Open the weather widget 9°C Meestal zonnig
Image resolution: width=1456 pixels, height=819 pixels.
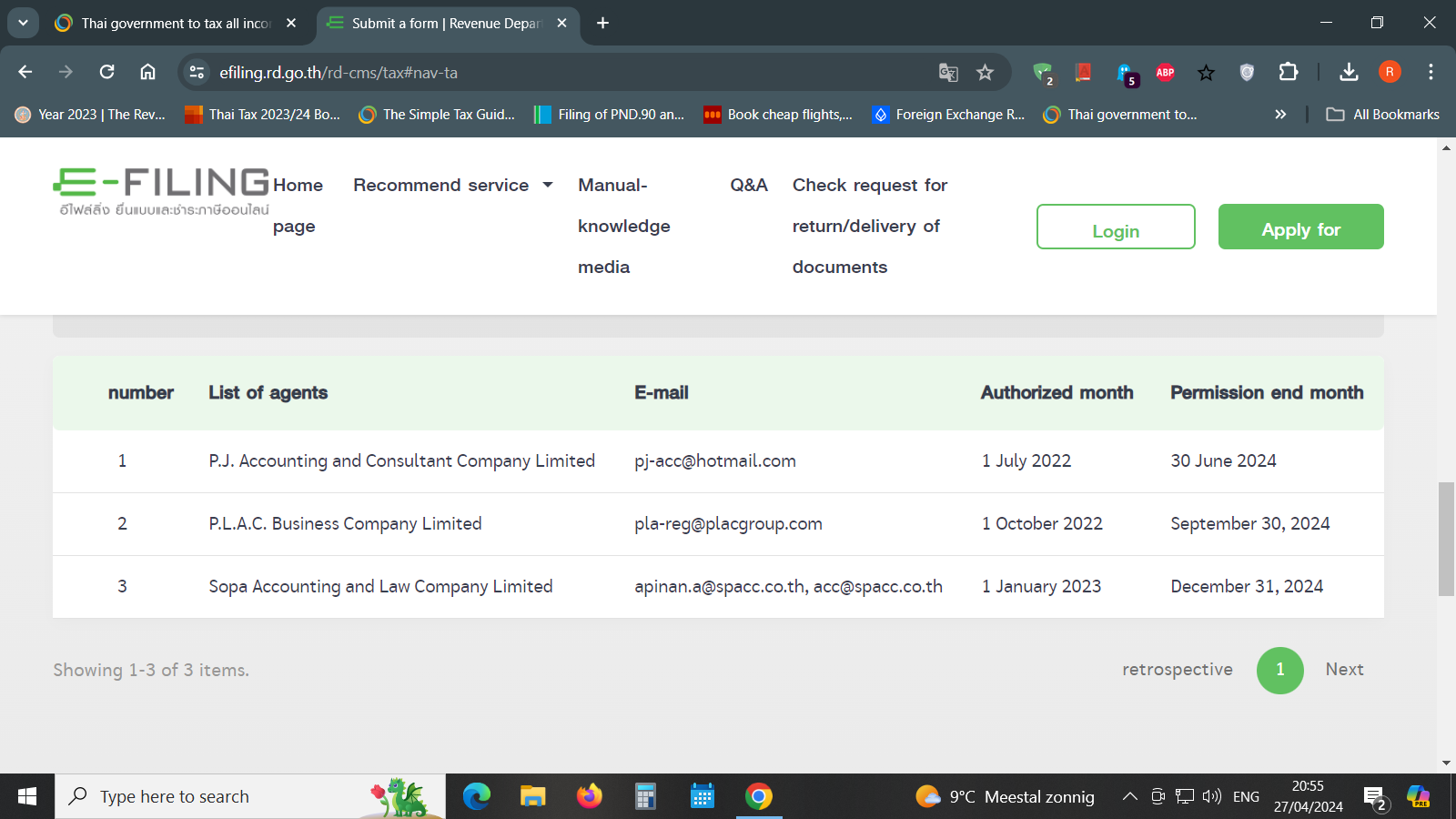click(x=1006, y=796)
